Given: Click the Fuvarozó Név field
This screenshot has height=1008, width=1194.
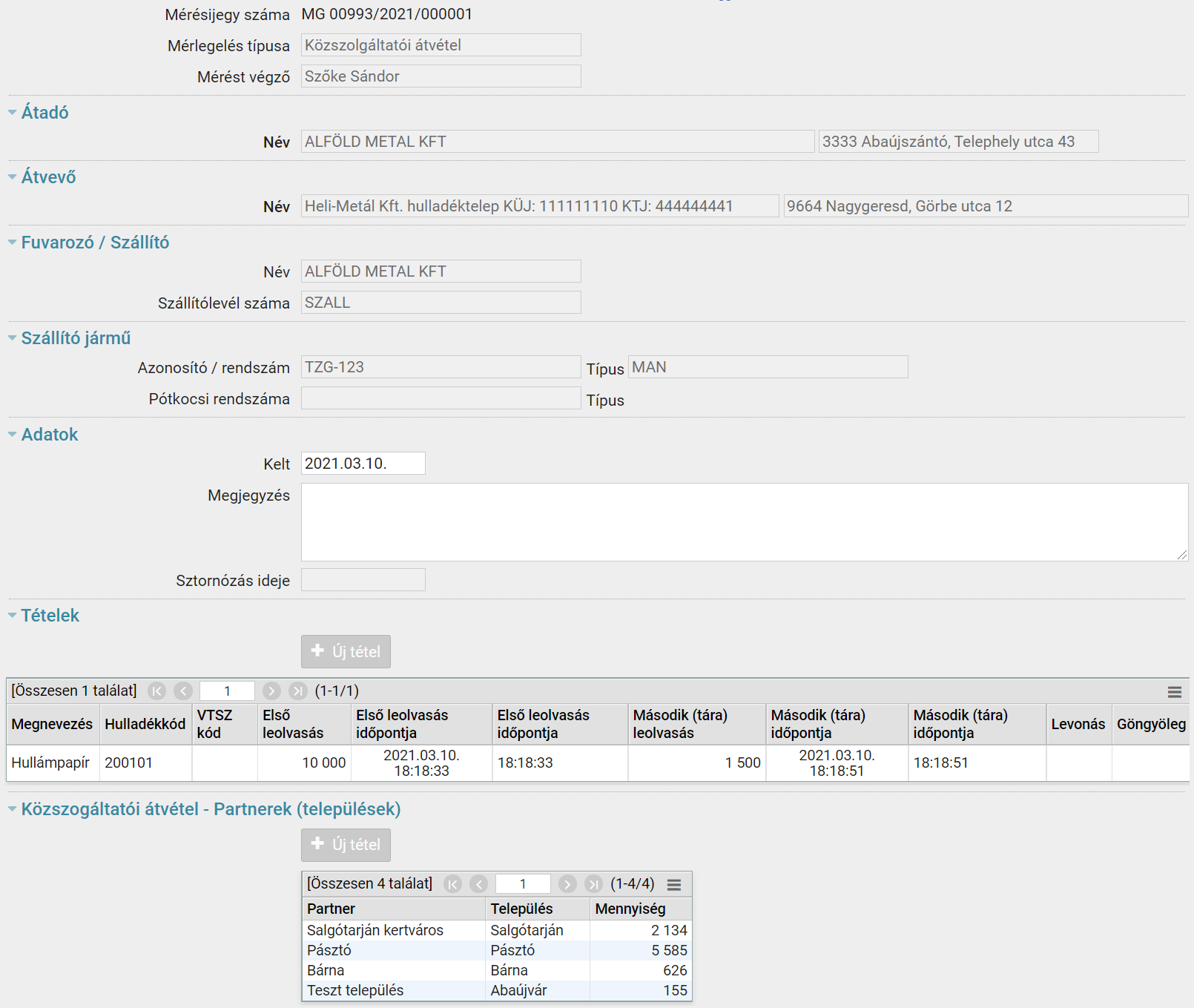Looking at the screenshot, I should click(x=441, y=271).
